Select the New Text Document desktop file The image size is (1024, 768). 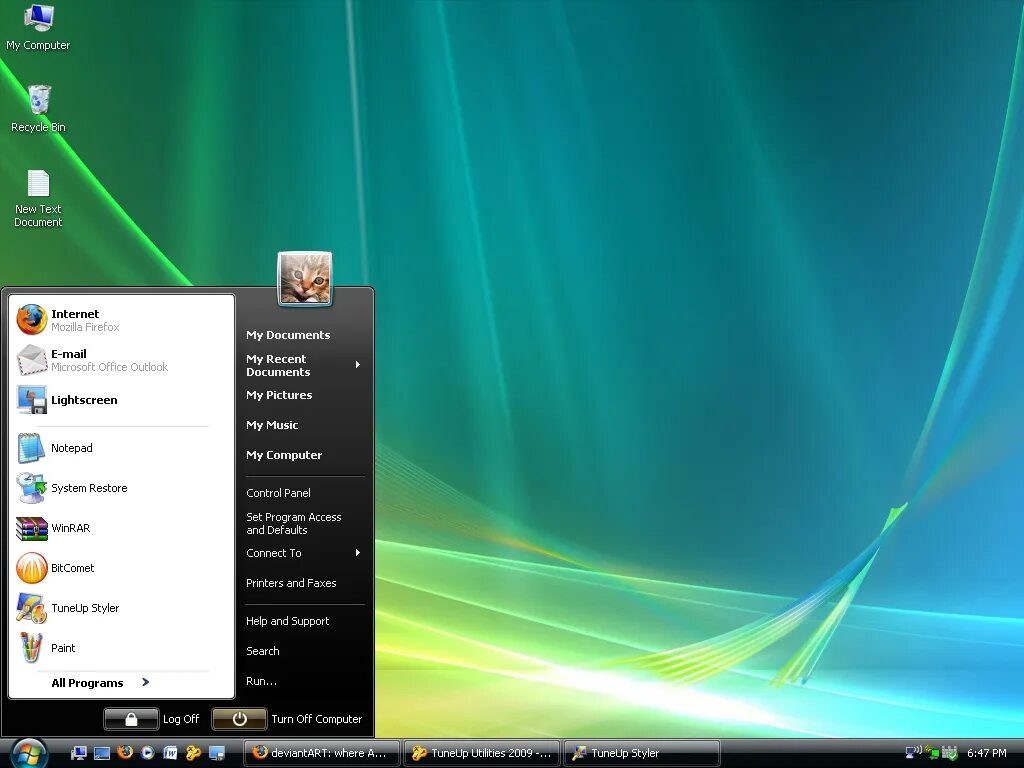(x=38, y=199)
